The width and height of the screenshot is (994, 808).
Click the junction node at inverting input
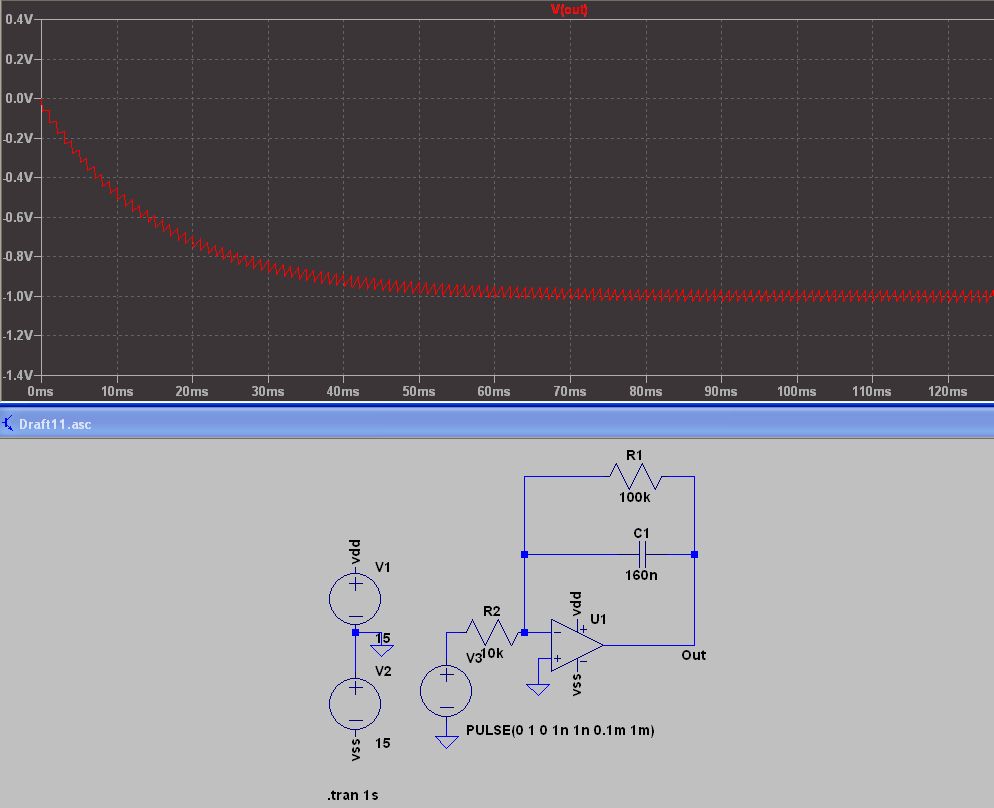click(524, 632)
